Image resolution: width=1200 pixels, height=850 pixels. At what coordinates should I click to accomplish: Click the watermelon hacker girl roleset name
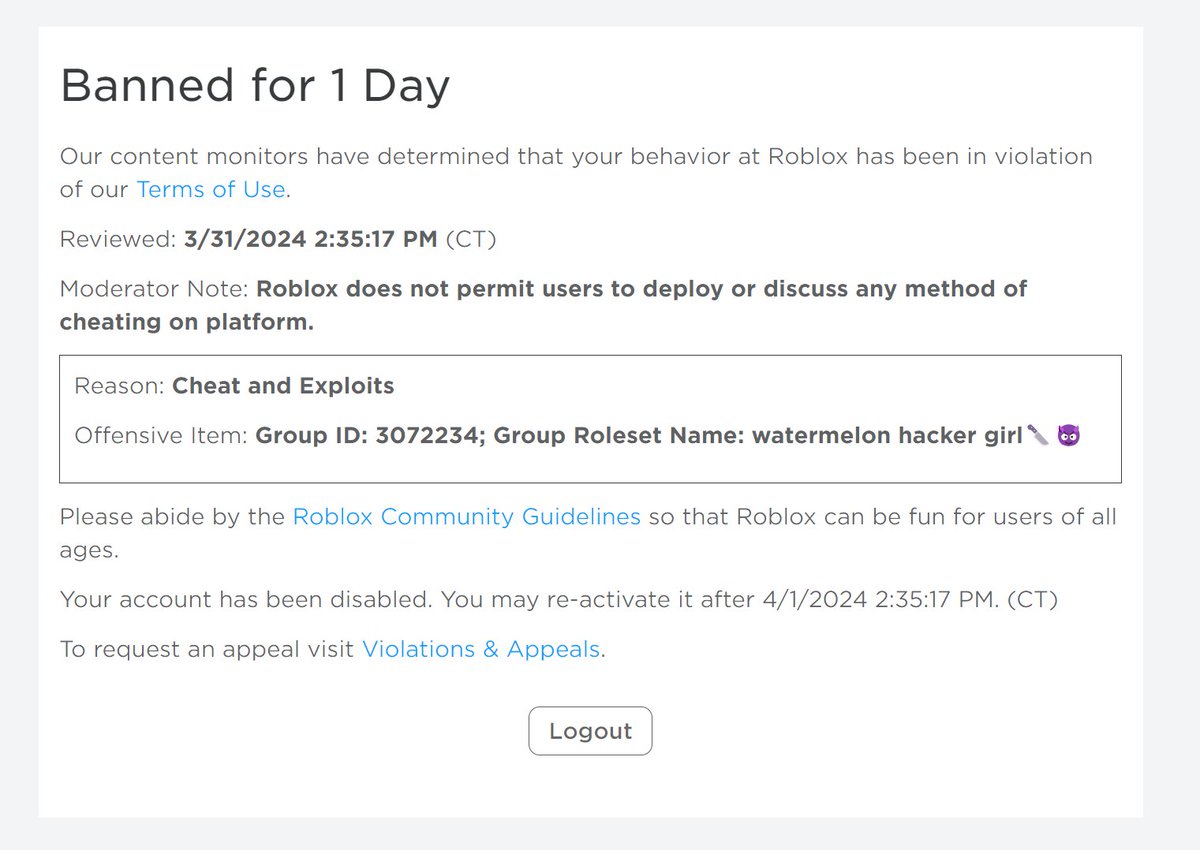pyautogui.click(x=887, y=435)
